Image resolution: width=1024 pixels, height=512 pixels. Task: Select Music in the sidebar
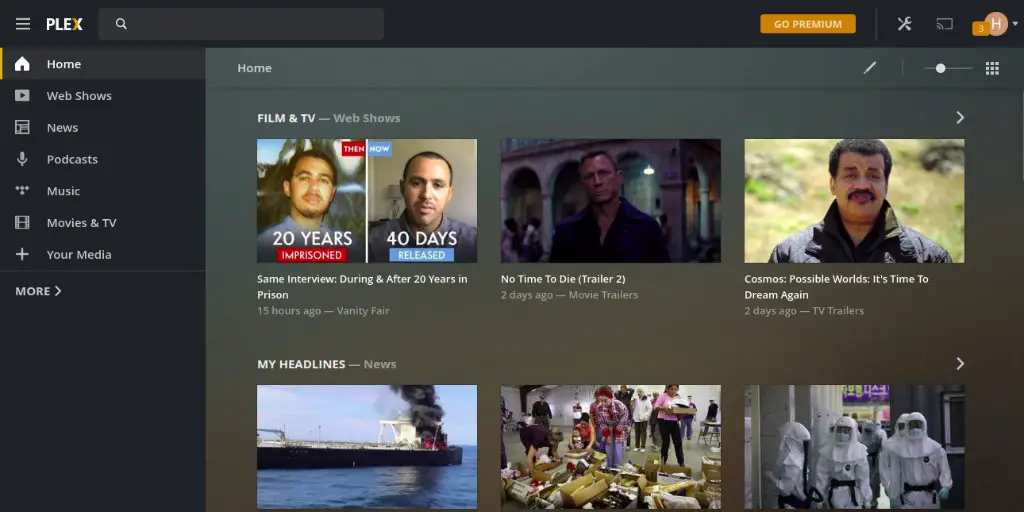tap(103, 191)
